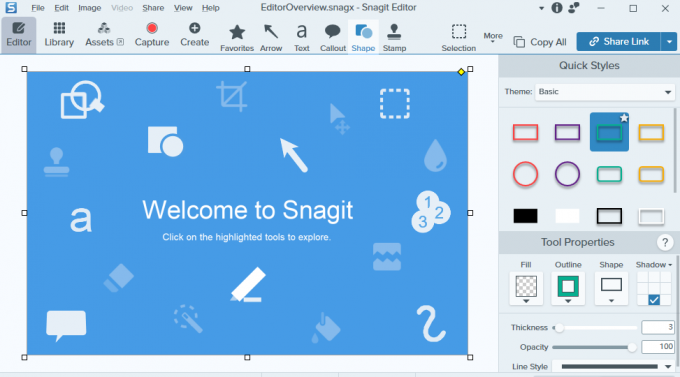Open the Image menu
Image resolution: width=680 pixels, height=377 pixels.
tap(89, 8)
